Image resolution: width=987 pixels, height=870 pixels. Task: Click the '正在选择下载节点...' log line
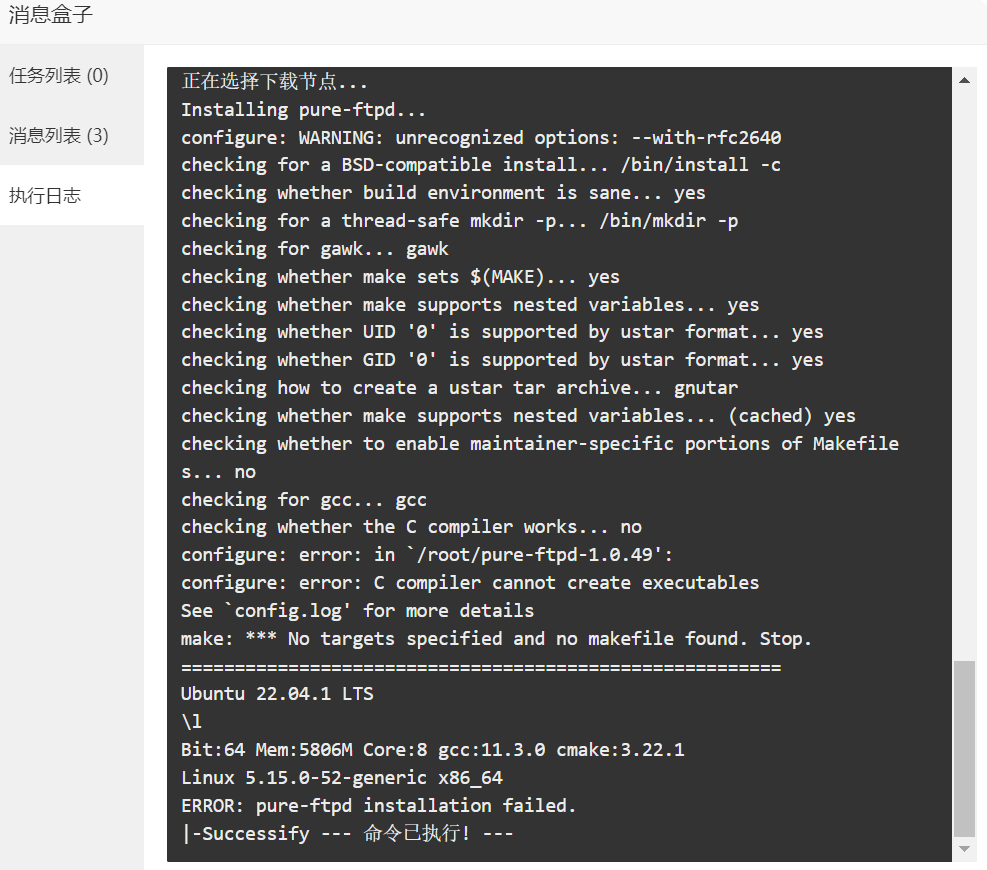coord(274,81)
